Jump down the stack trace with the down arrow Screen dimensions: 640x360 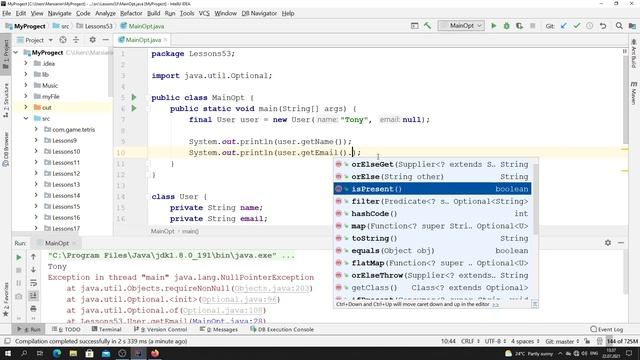click(33, 270)
